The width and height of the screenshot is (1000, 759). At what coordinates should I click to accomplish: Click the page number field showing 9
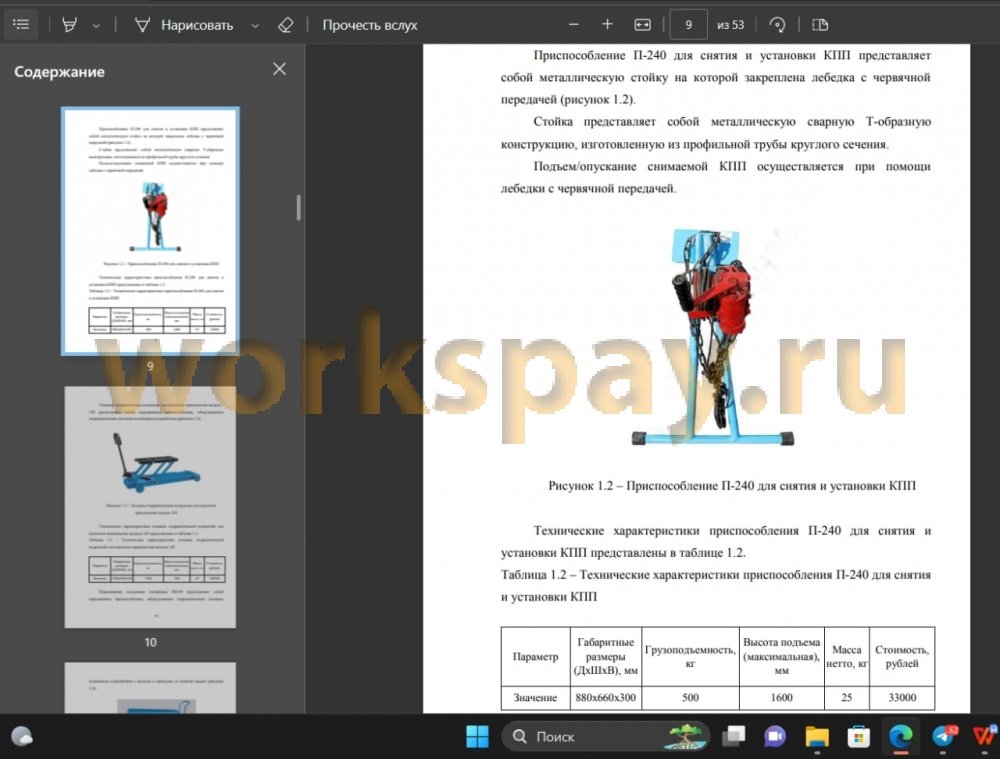point(688,25)
